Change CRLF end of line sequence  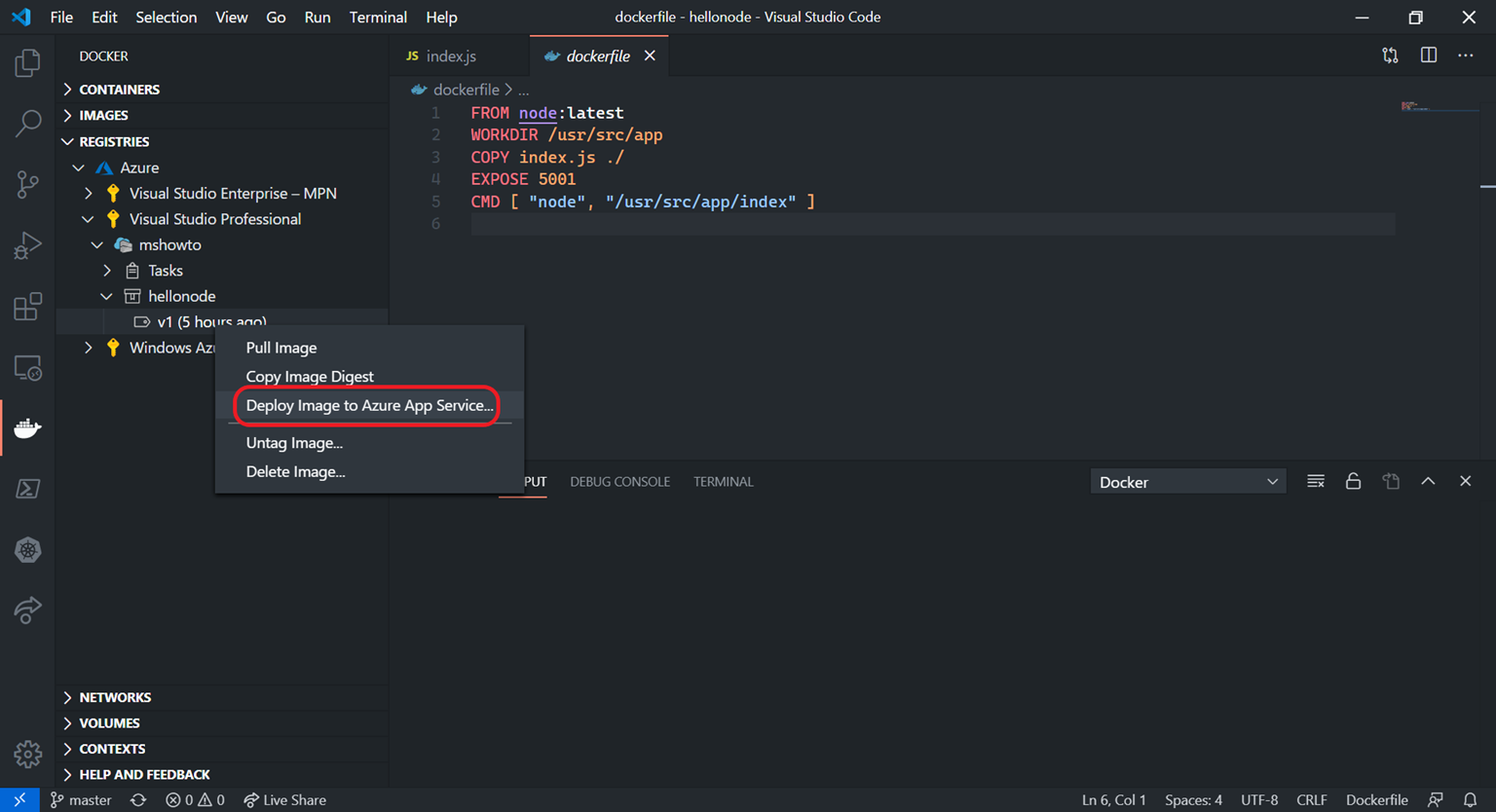pos(1311,799)
